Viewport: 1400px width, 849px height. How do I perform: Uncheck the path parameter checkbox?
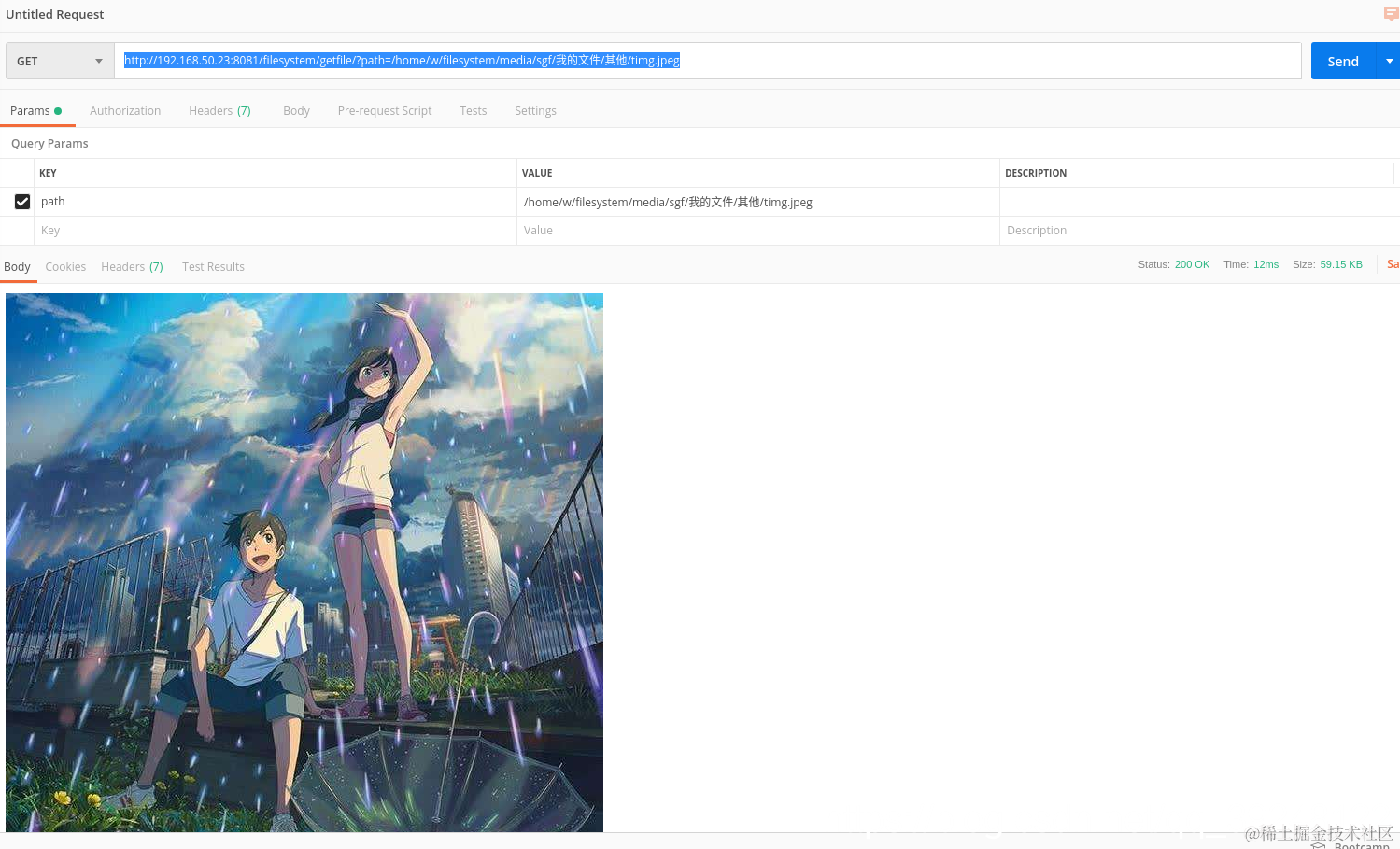(22, 202)
